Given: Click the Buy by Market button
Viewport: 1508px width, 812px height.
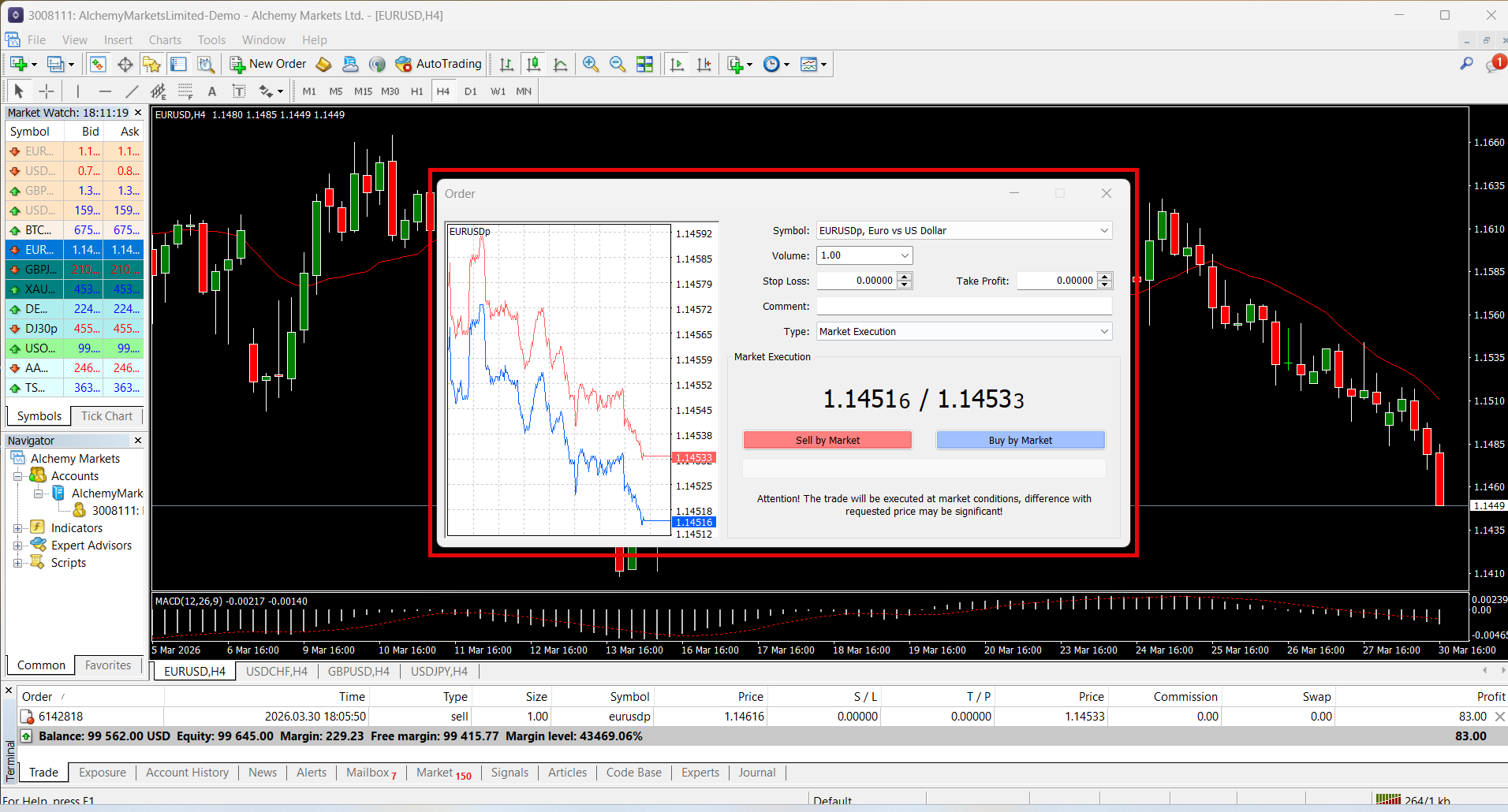Looking at the screenshot, I should 1021,440.
